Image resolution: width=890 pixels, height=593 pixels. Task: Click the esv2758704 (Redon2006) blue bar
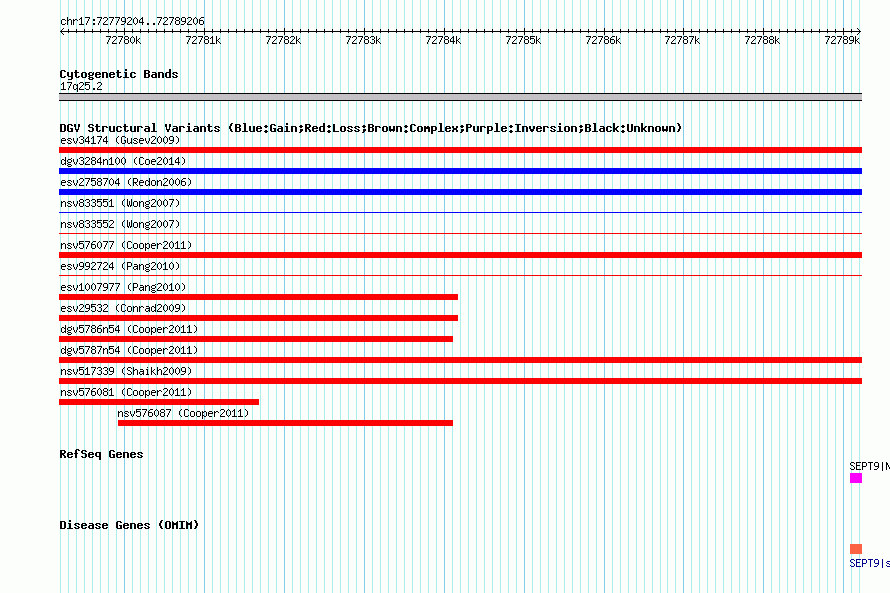click(x=460, y=192)
